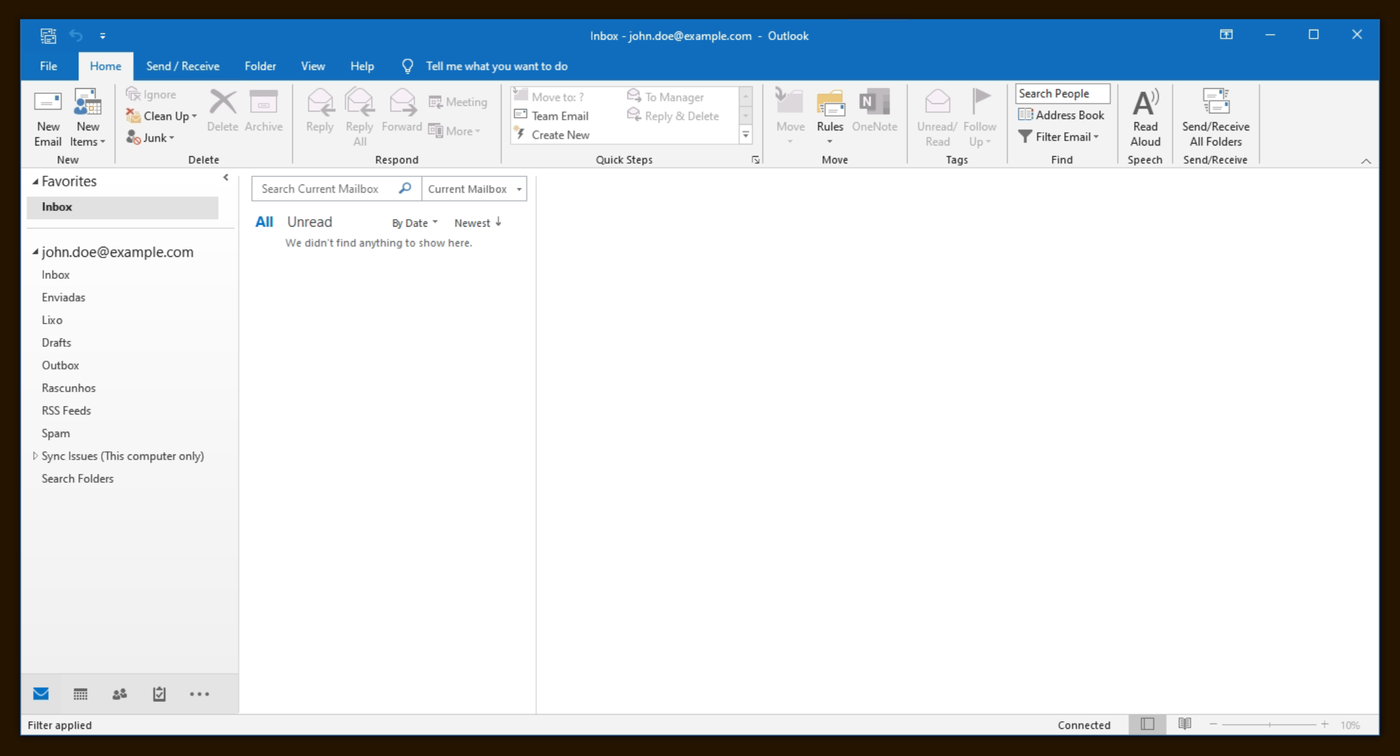Select the Team Email quick step
This screenshot has width=1400, height=756.
coord(551,116)
